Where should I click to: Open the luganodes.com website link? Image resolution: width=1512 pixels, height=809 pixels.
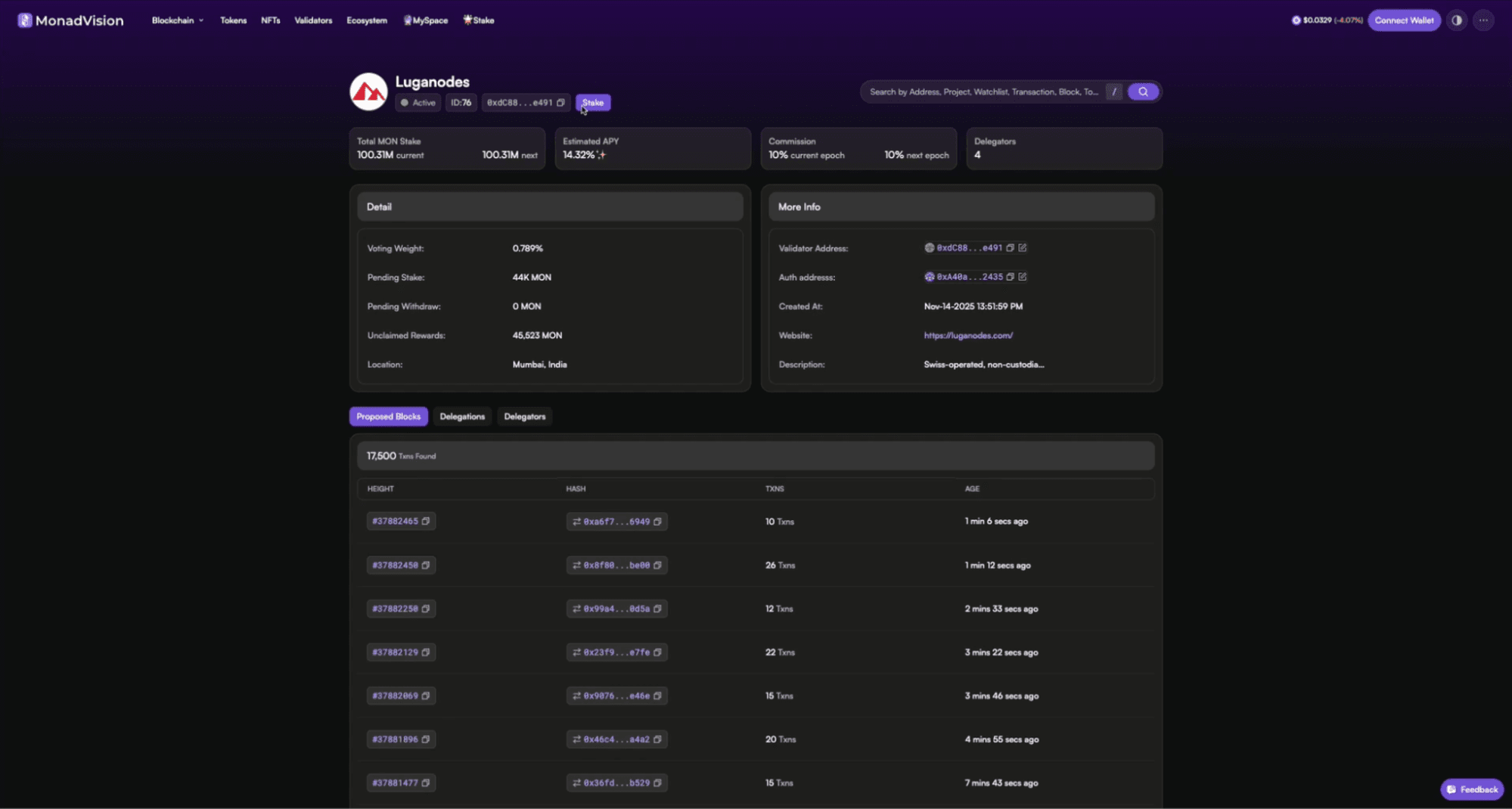pos(968,336)
